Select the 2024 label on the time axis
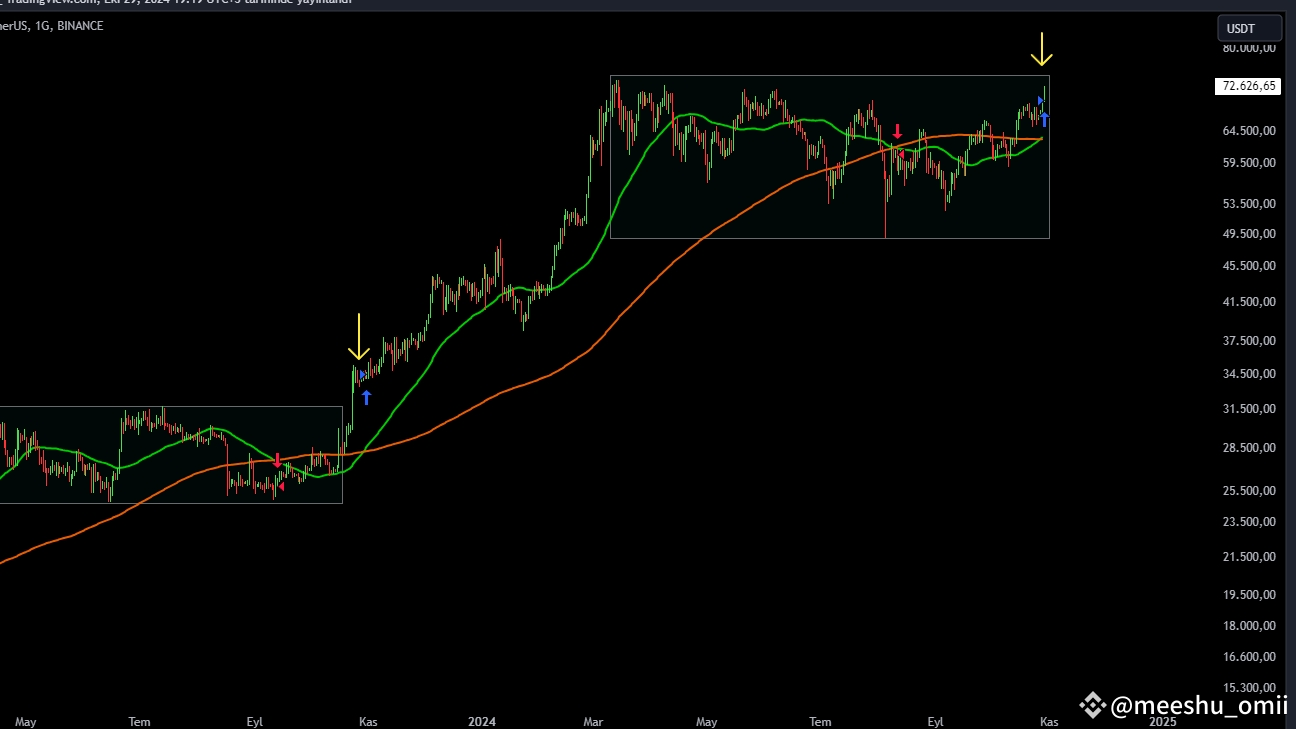 [482, 721]
